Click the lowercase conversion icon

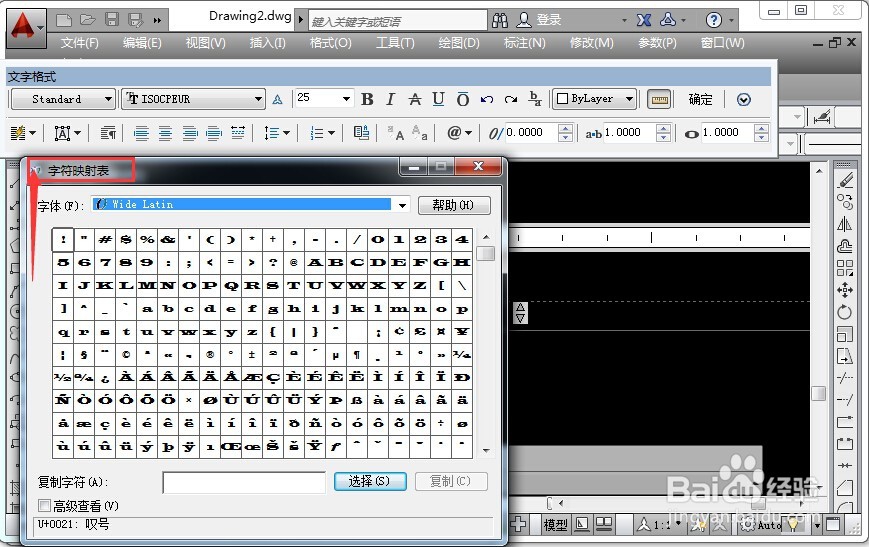click(420, 133)
